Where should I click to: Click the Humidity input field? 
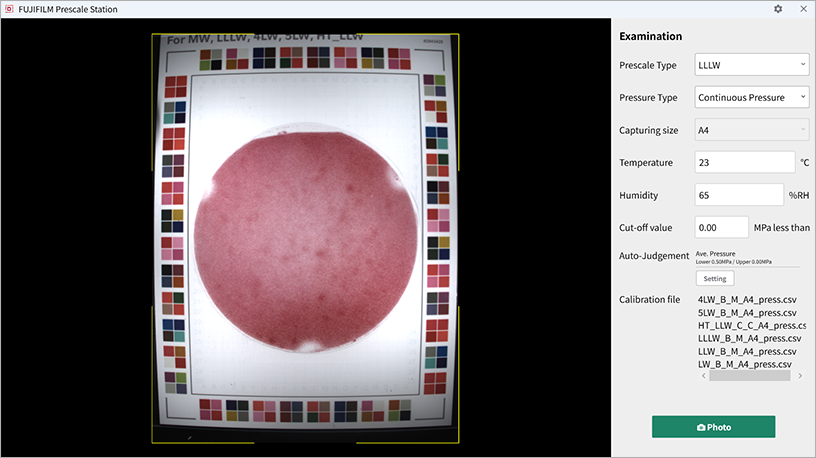[x=738, y=195]
